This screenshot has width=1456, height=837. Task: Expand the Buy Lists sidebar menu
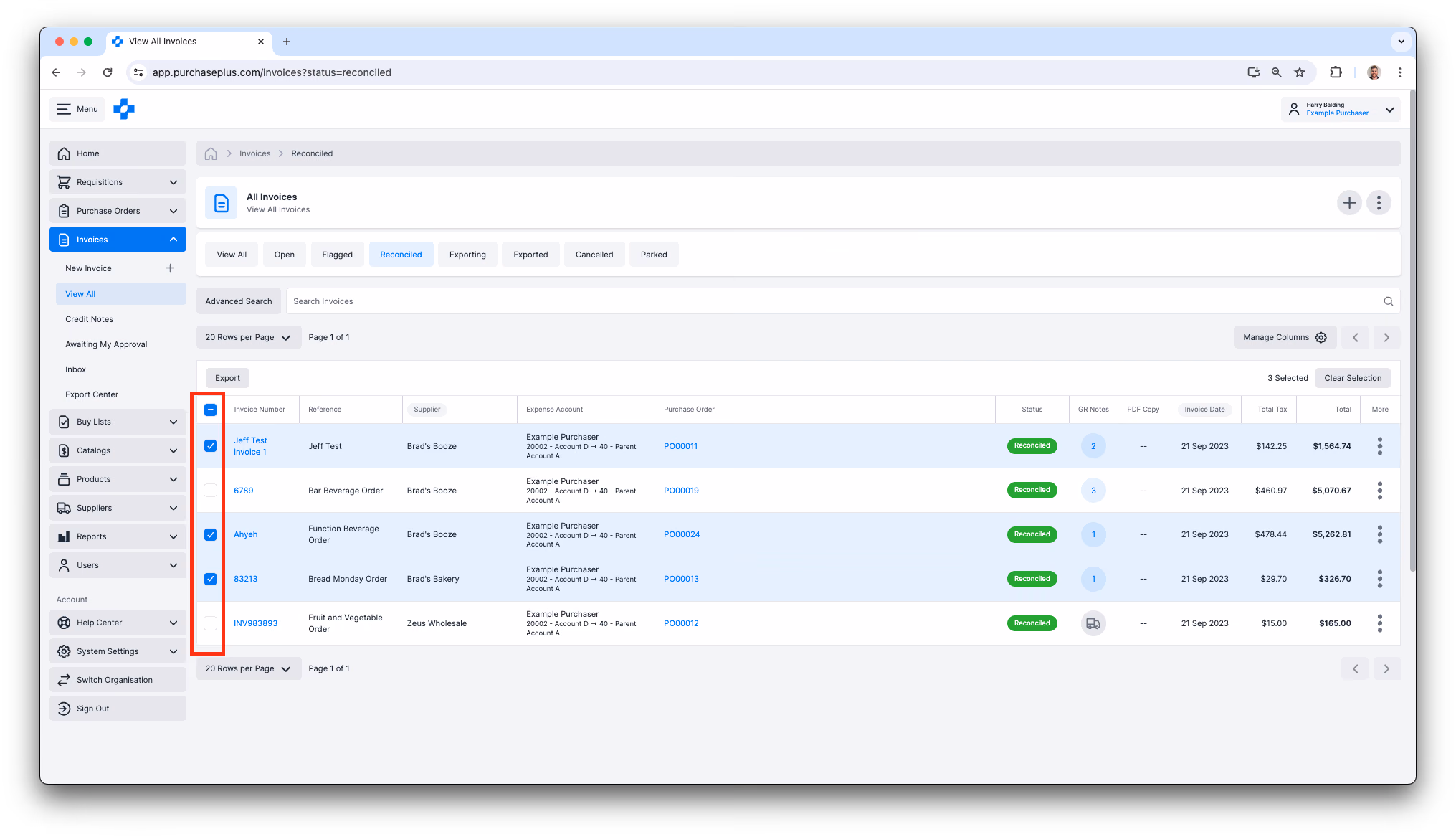(118, 422)
